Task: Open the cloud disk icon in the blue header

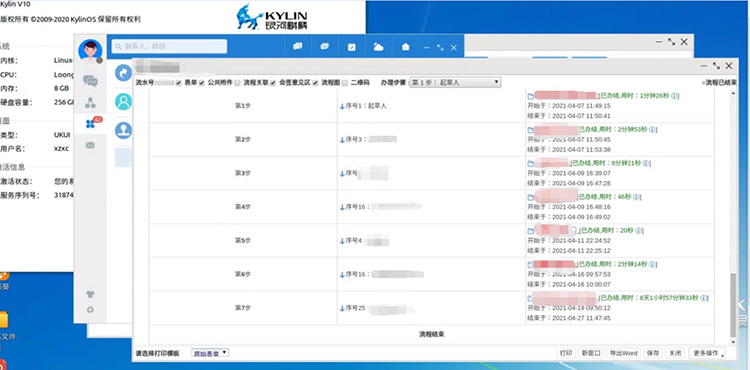Action: point(378,47)
